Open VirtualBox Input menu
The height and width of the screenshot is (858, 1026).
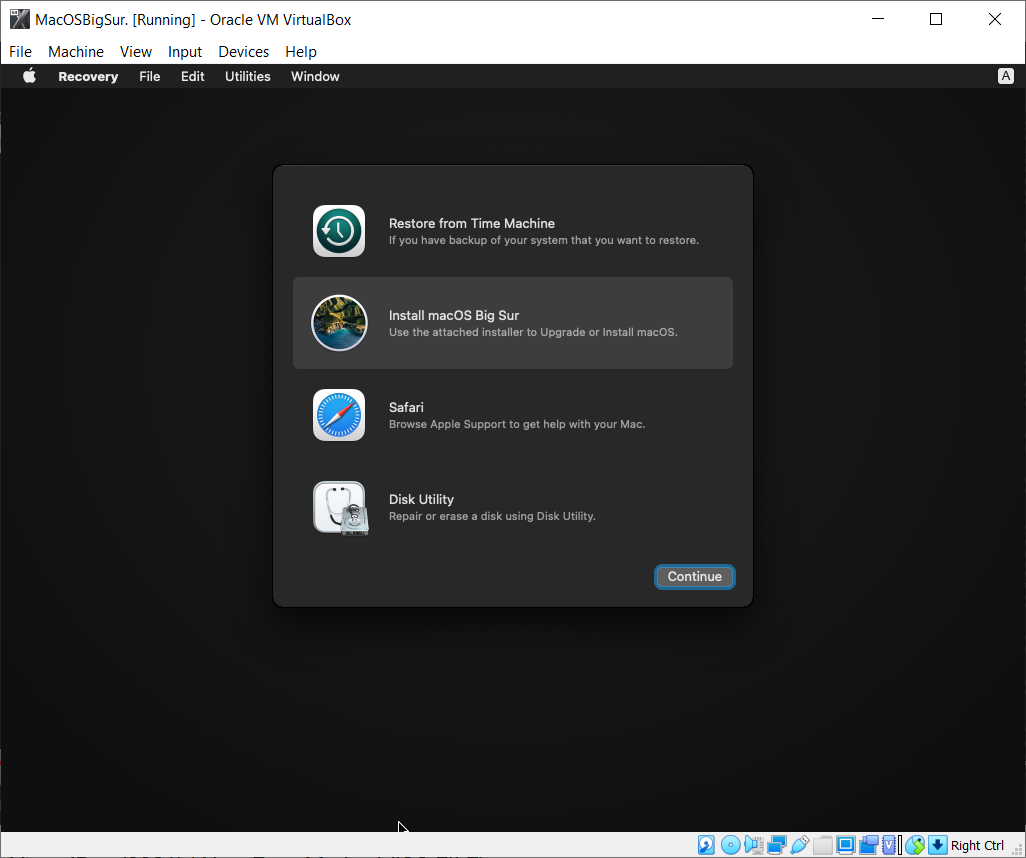185,52
